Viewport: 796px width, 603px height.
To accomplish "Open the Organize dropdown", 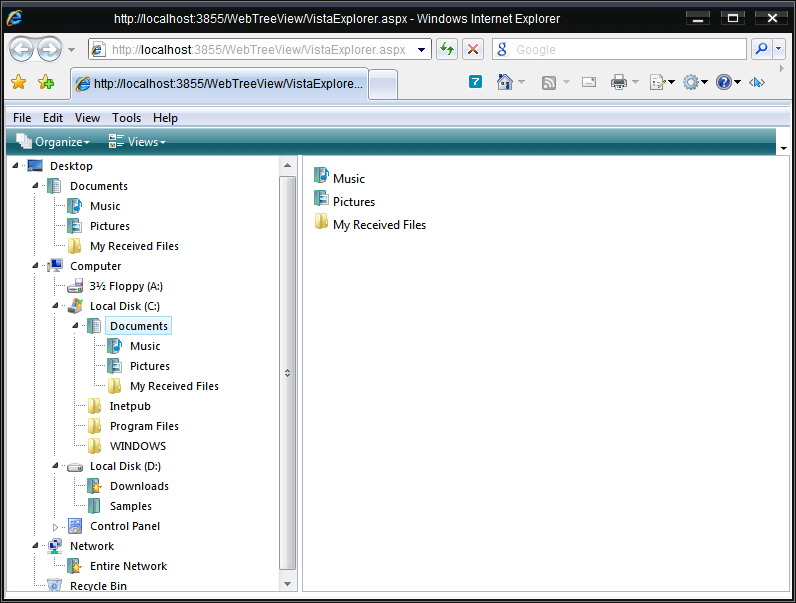I will click(53, 142).
